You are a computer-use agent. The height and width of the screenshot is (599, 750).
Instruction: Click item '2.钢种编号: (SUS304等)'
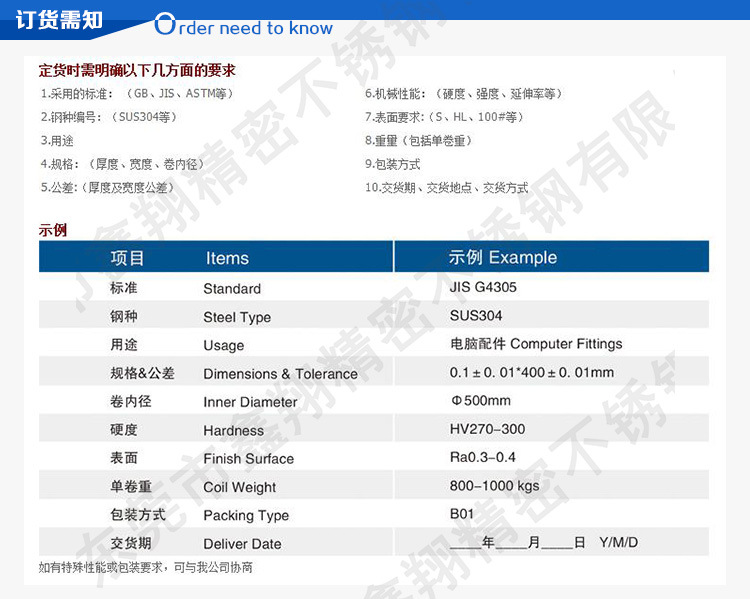pos(109,117)
